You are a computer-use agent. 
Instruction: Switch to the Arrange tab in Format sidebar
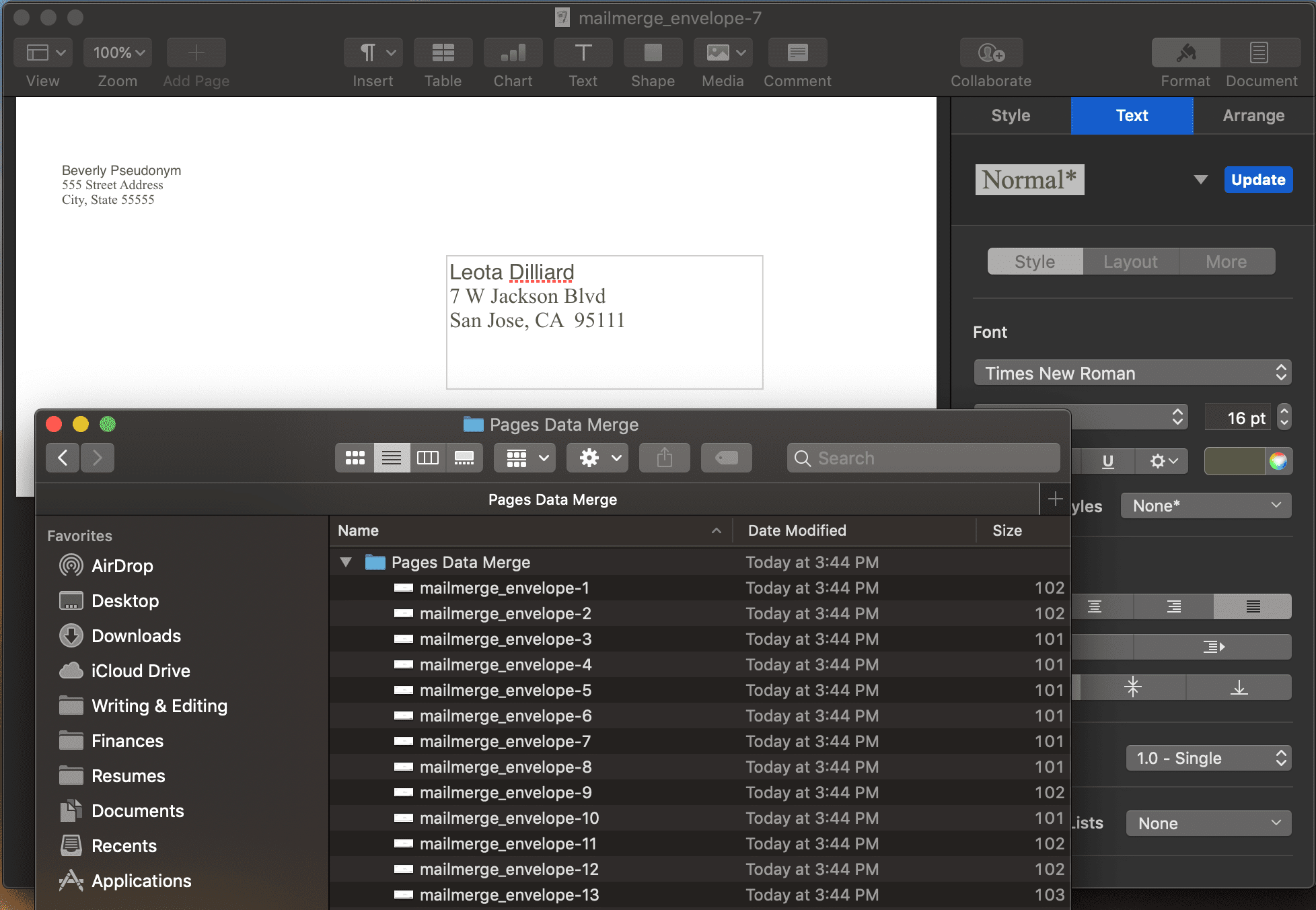coord(1254,116)
